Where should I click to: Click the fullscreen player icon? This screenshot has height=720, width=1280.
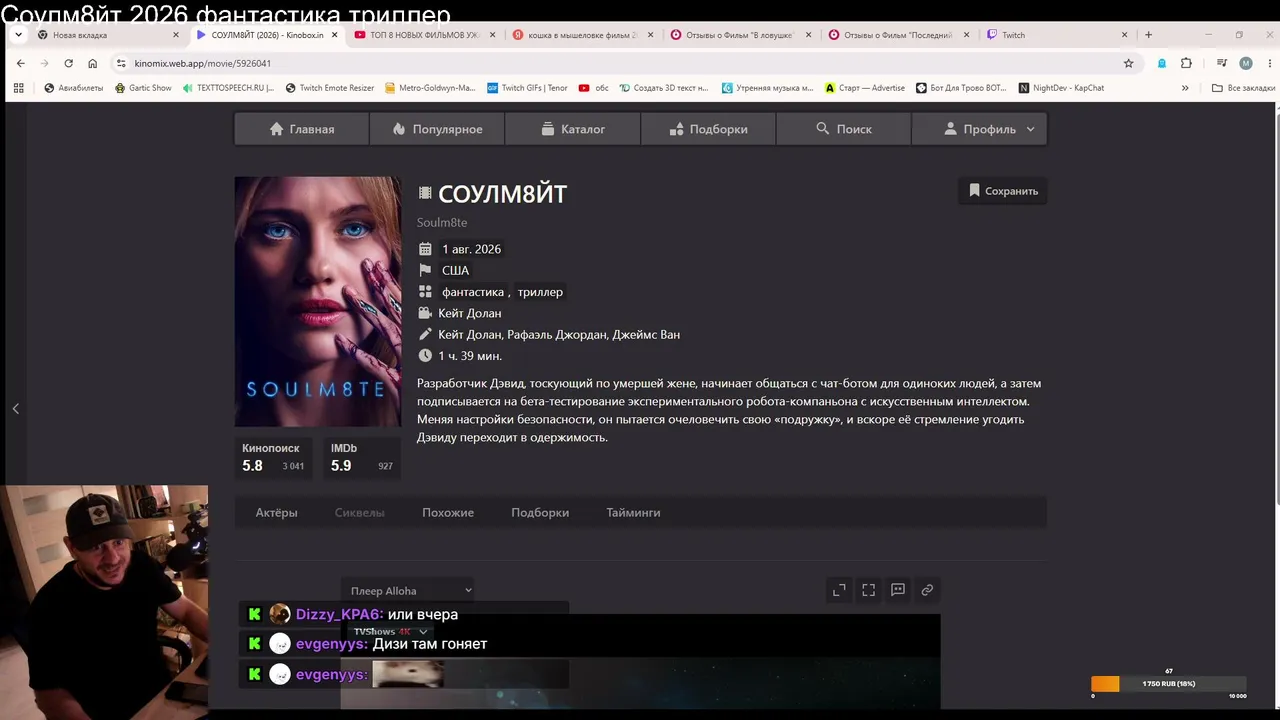868,590
